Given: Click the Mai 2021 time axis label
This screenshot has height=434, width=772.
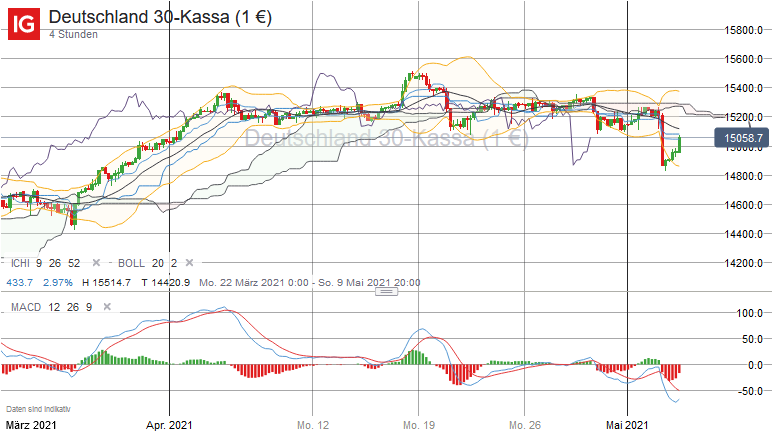Looking at the screenshot, I should pos(627,425).
